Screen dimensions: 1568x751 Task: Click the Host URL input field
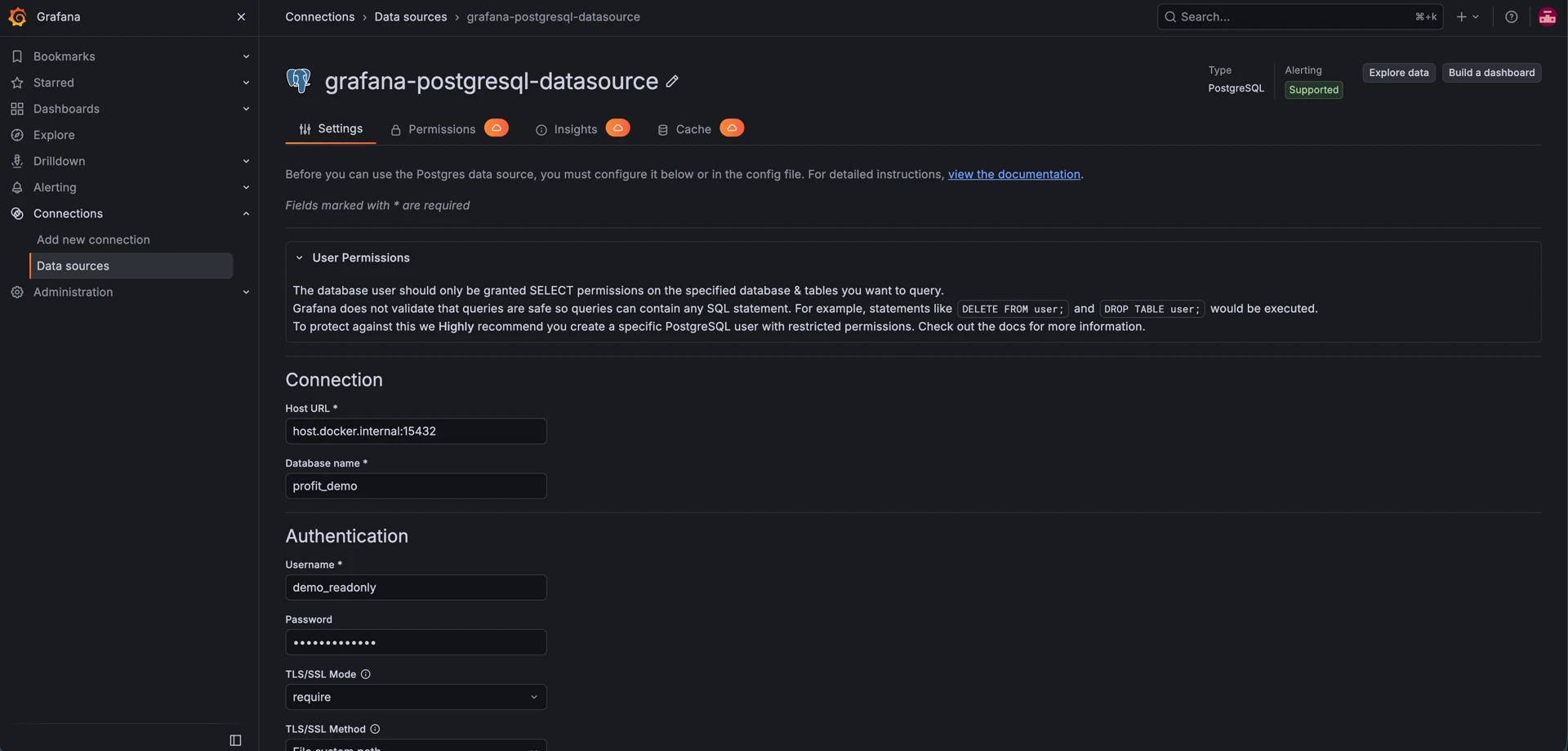(416, 431)
